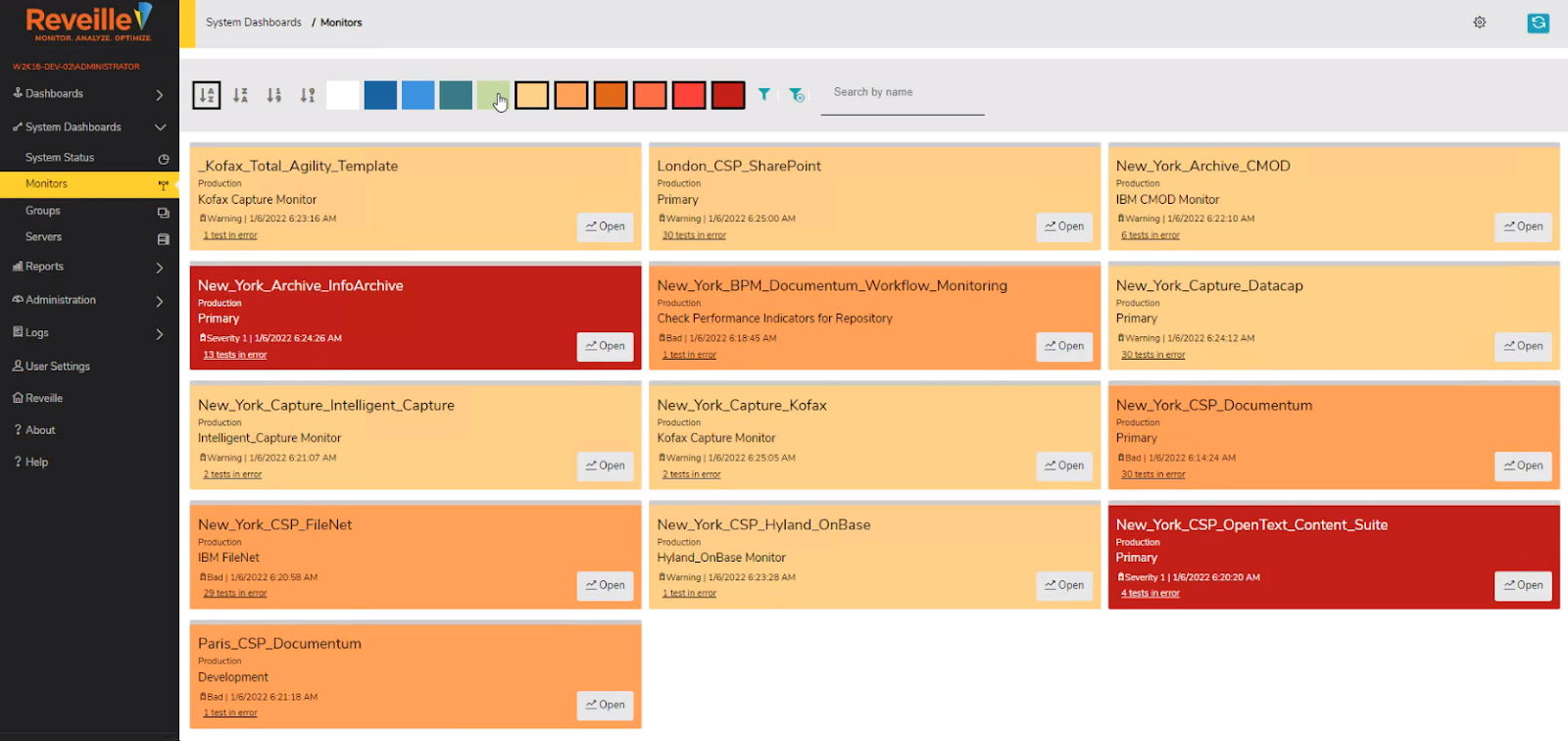1568x741 pixels.
Task: Open the New_York_Capture_Datacap monitor
Action: click(x=1523, y=346)
